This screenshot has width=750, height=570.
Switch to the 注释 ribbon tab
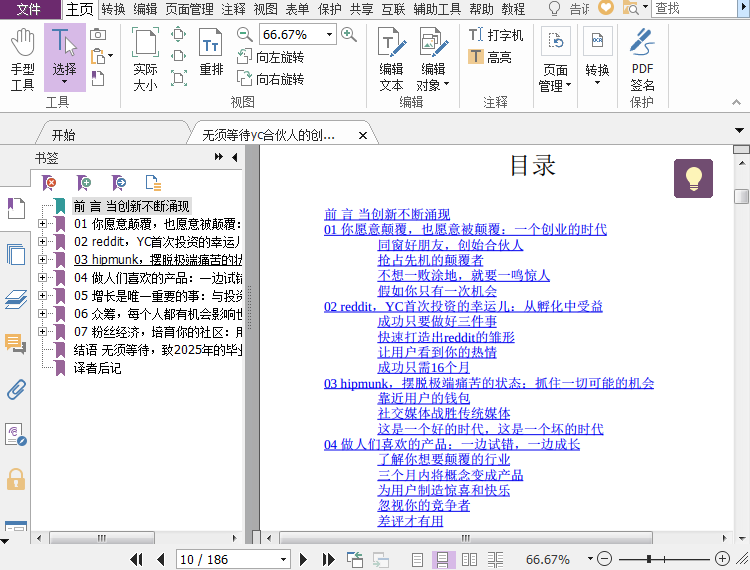click(233, 9)
